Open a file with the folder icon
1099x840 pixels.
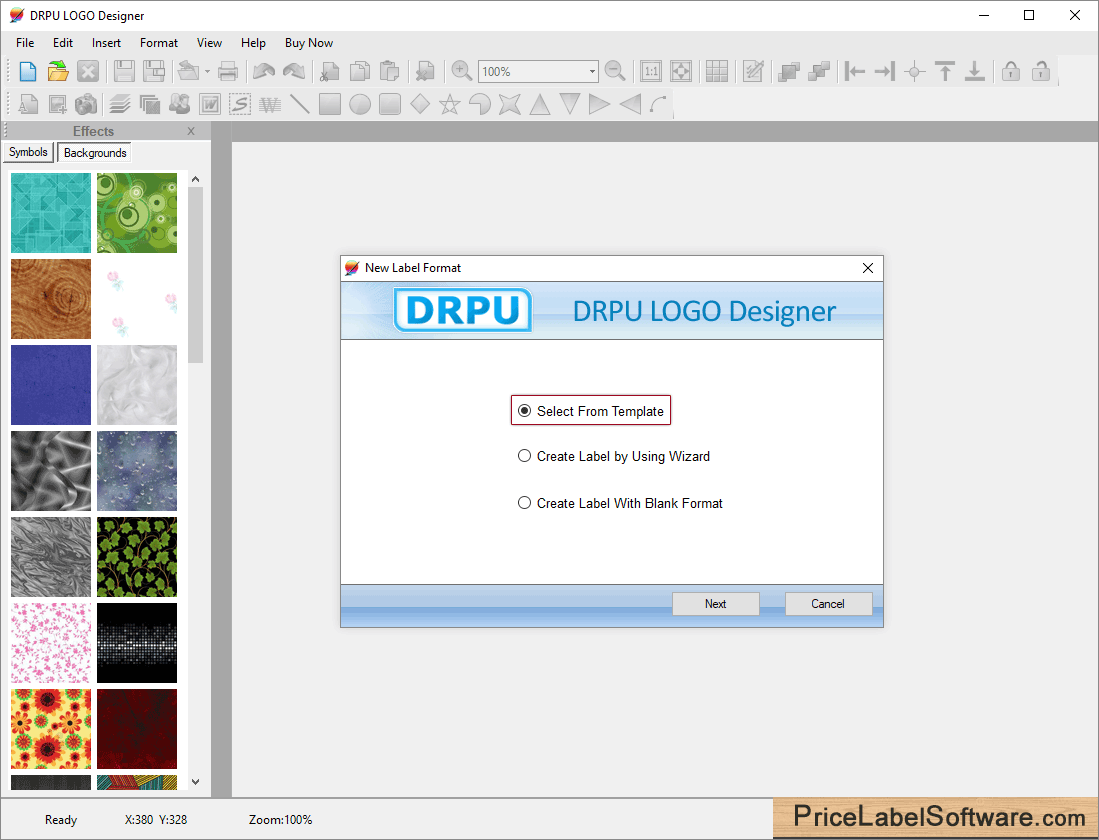click(x=58, y=72)
